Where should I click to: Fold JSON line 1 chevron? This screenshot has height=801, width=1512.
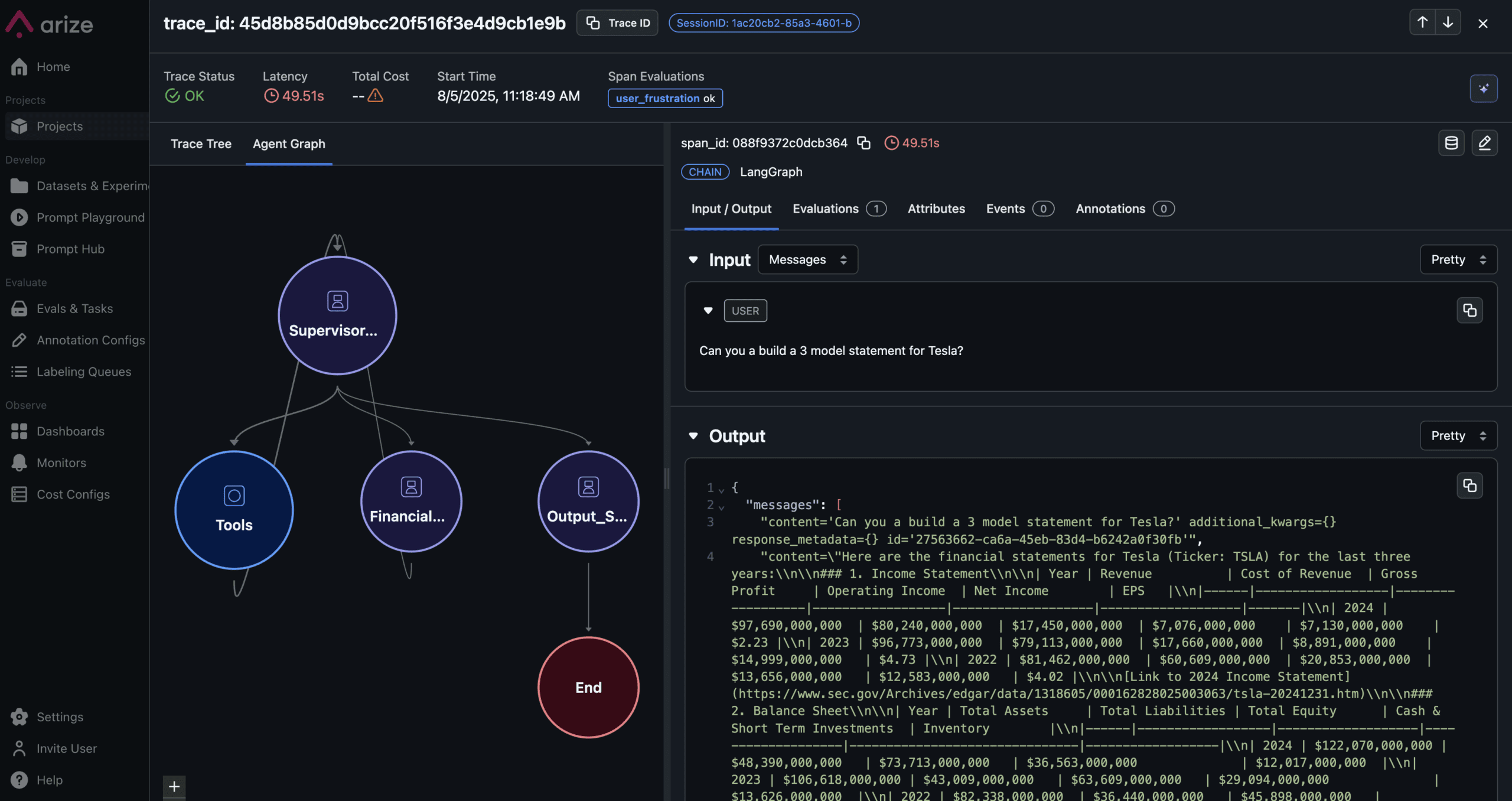pyautogui.click(x=721, y=490)
